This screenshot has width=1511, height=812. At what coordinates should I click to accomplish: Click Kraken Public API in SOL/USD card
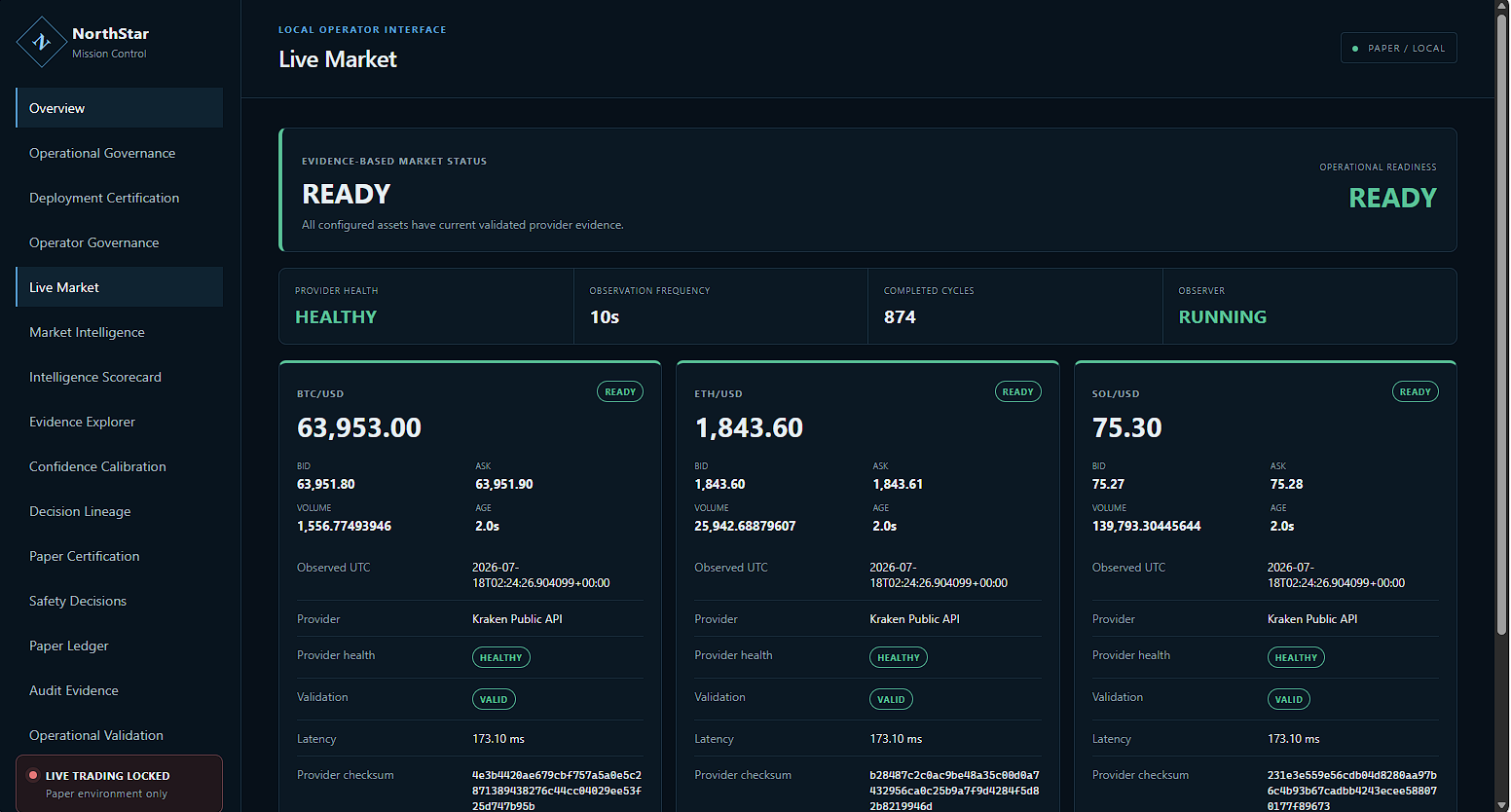pyautogui.click(x=1312, y=619)
